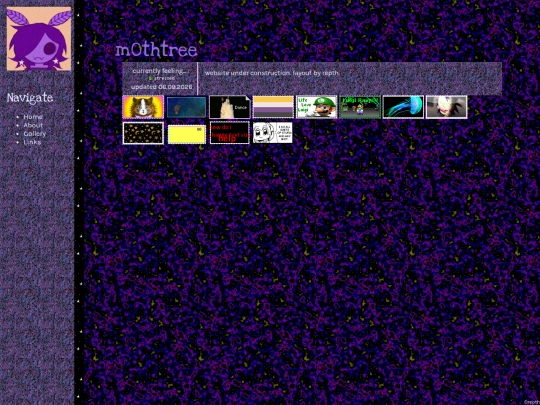
Task: Click the Life Love Luigi stamp
Action: pyautogui.click(x=317, y=107)
